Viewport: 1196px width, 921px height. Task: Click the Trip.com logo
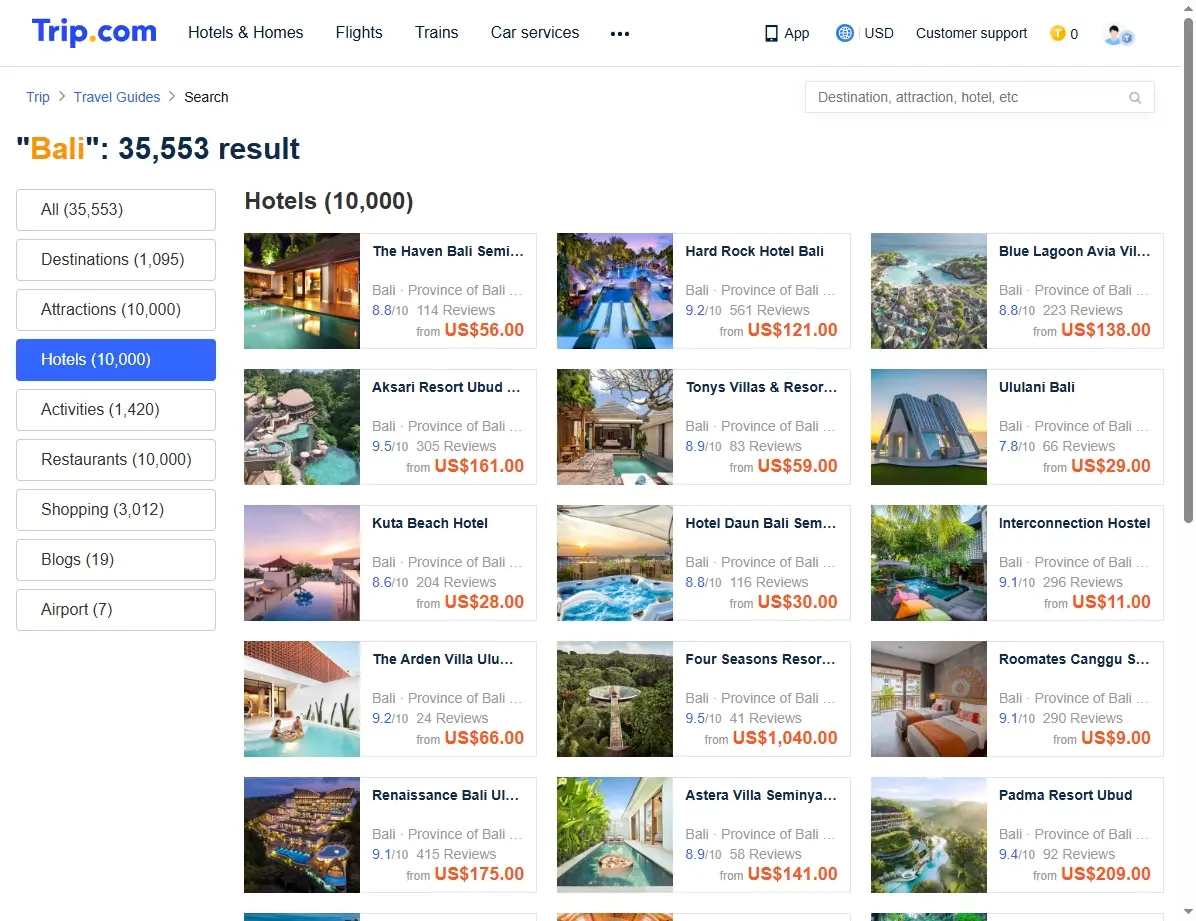94,32
